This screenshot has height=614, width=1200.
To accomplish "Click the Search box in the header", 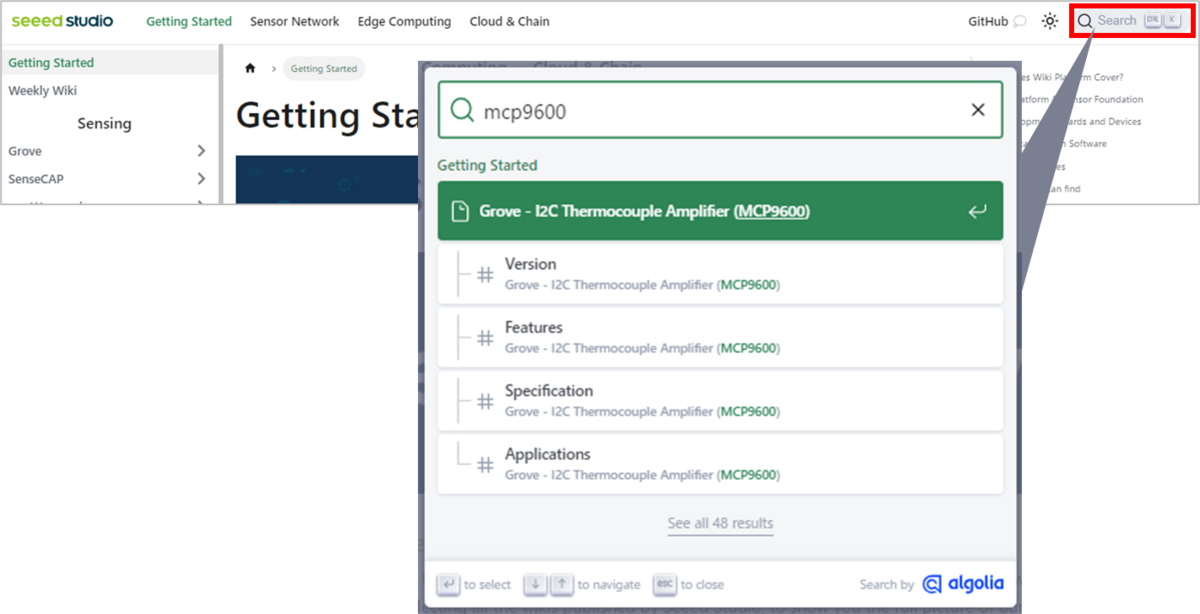I will (x=1132, y=21).
